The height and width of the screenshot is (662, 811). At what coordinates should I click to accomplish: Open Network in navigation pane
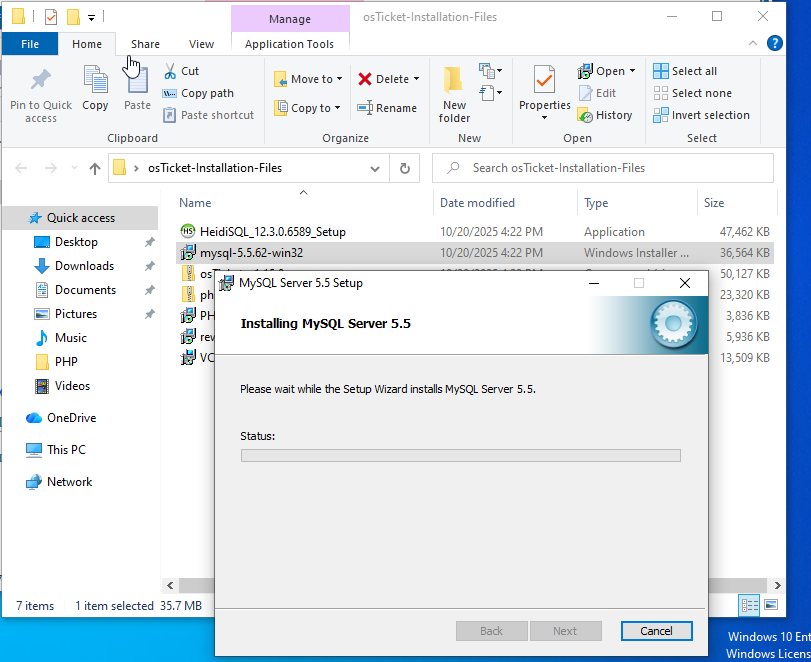(x=69, y=482)
